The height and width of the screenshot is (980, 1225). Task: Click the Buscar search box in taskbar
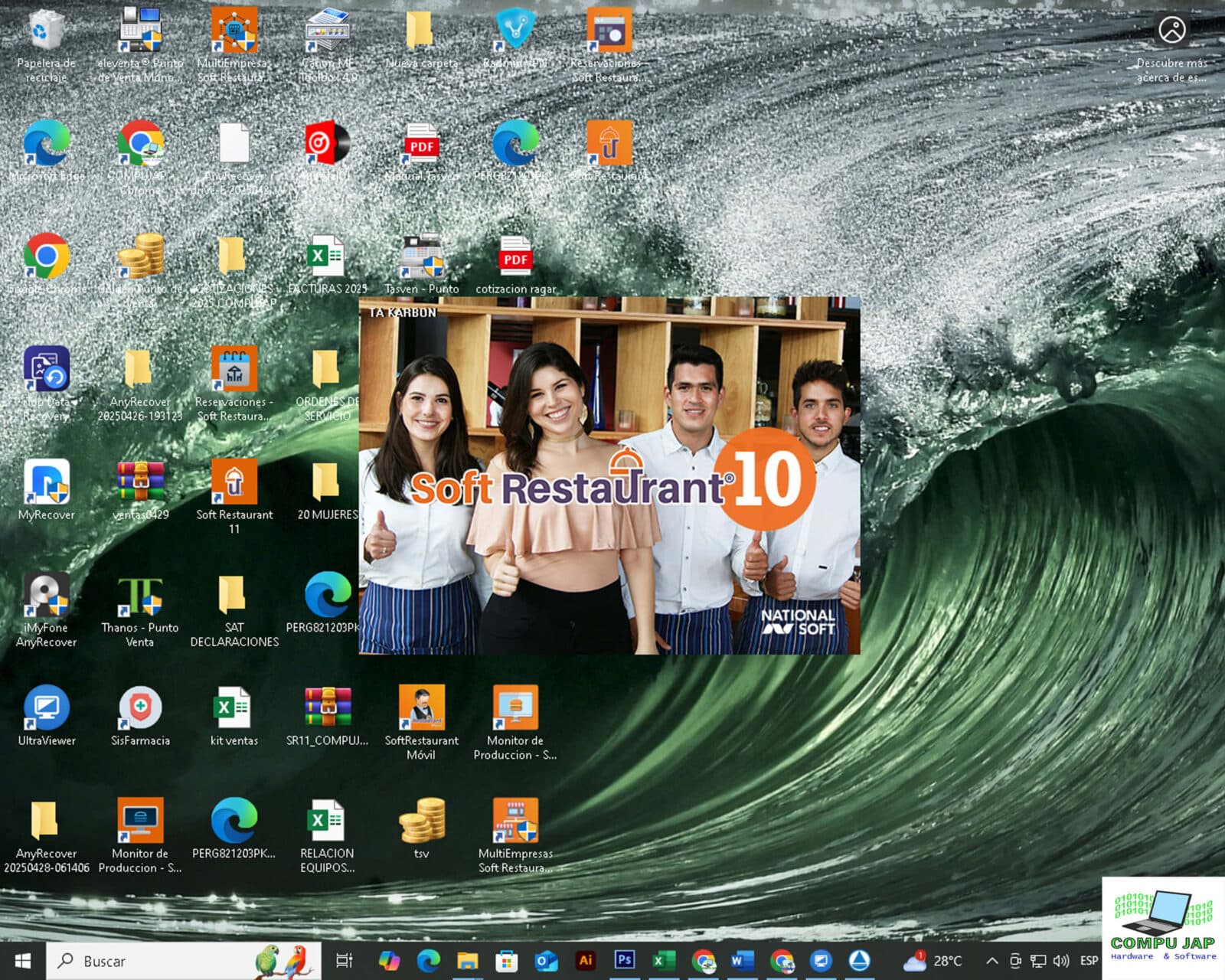184,961
